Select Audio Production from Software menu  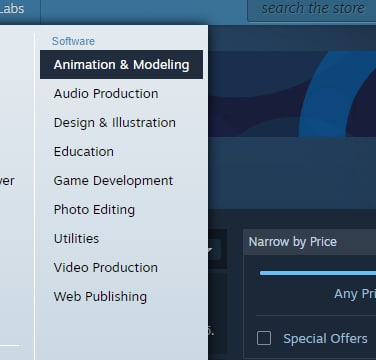[106, 94]
